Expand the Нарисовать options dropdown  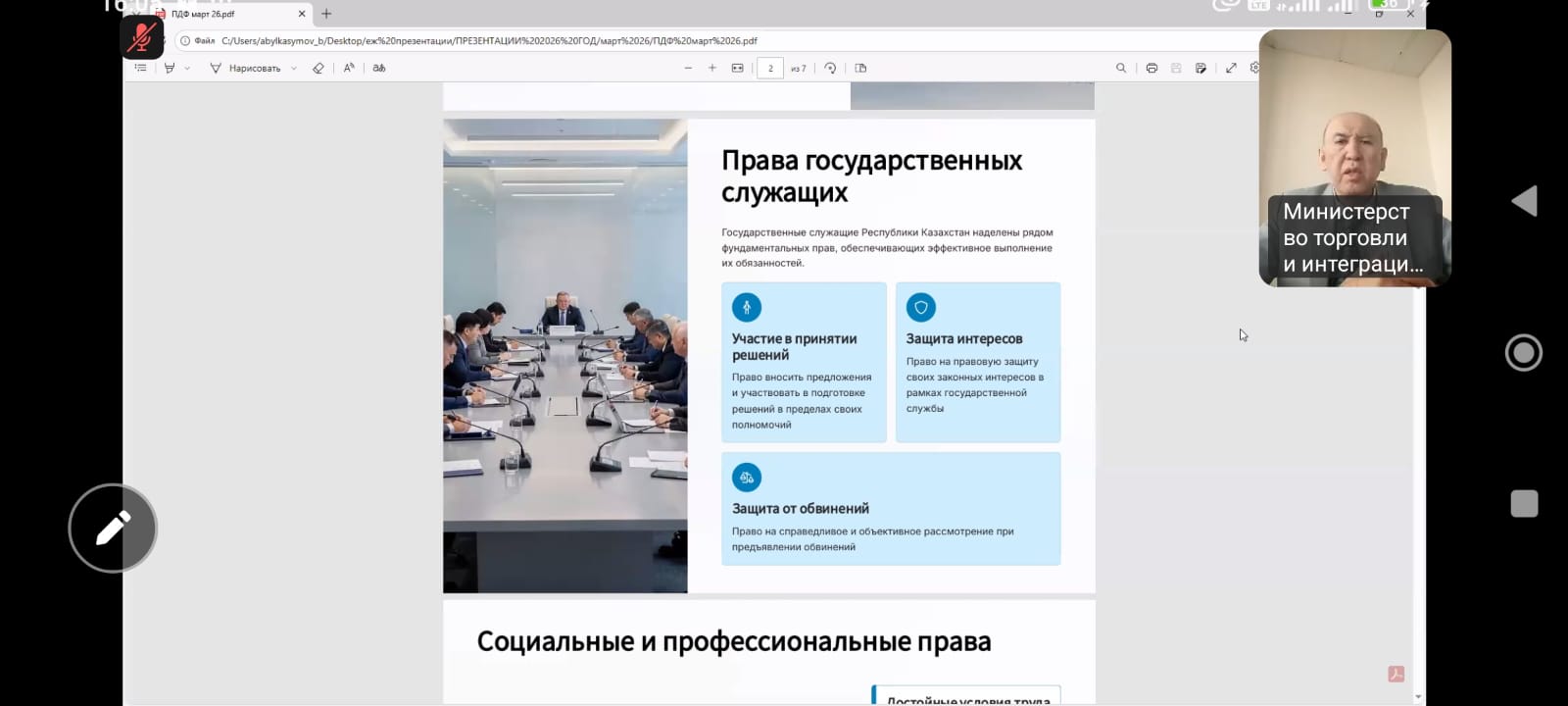click(x=294, y=69)
